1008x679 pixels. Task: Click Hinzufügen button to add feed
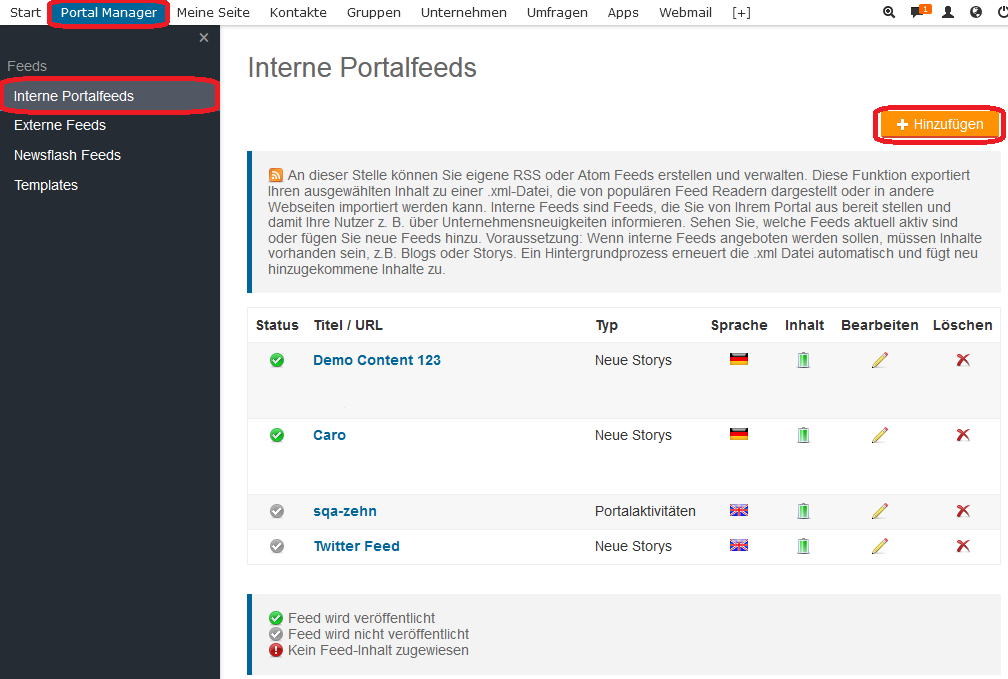[x=939, y=124]
